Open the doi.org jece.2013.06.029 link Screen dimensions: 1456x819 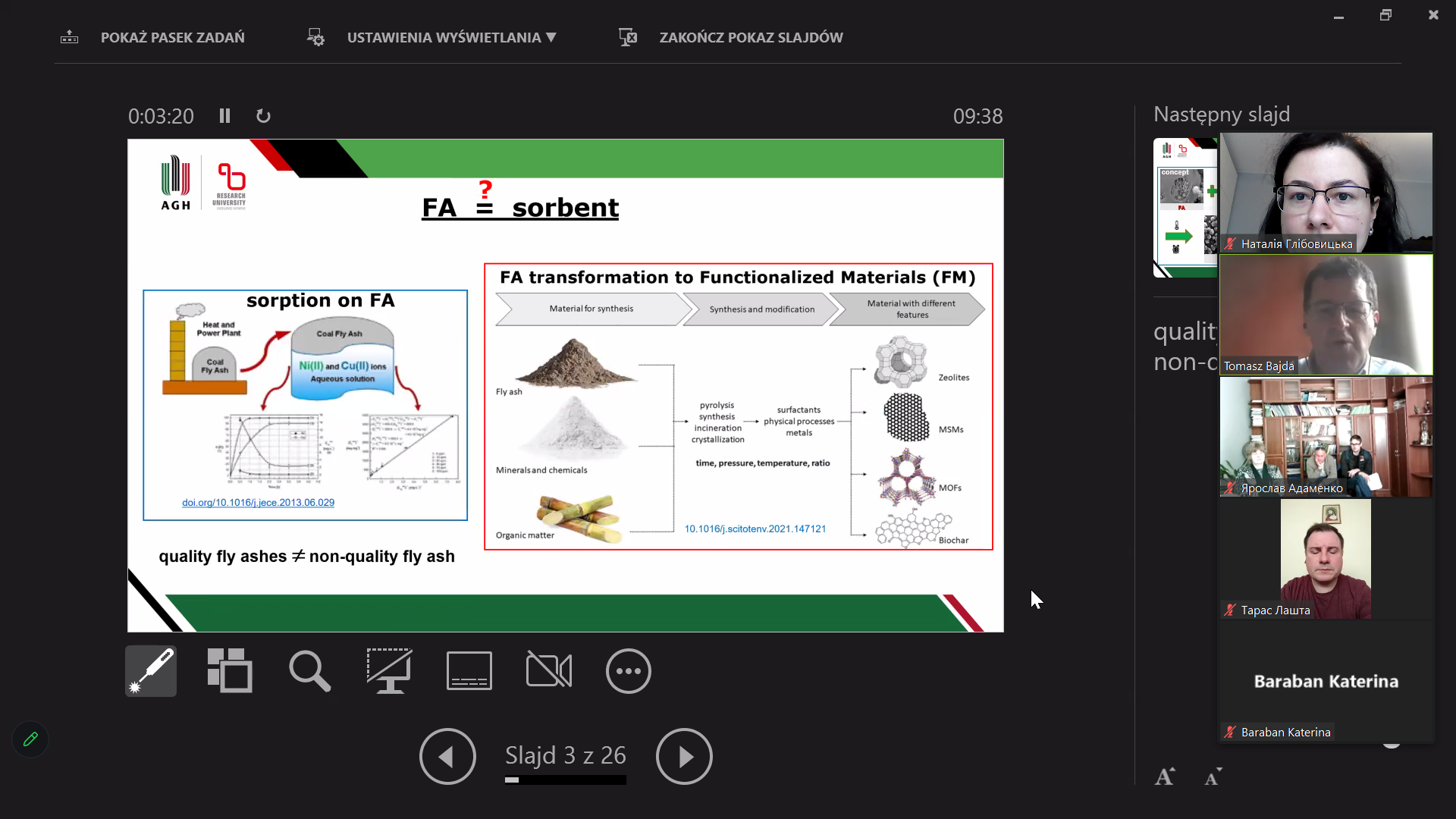pyautogui.click(x=258, y=503)
